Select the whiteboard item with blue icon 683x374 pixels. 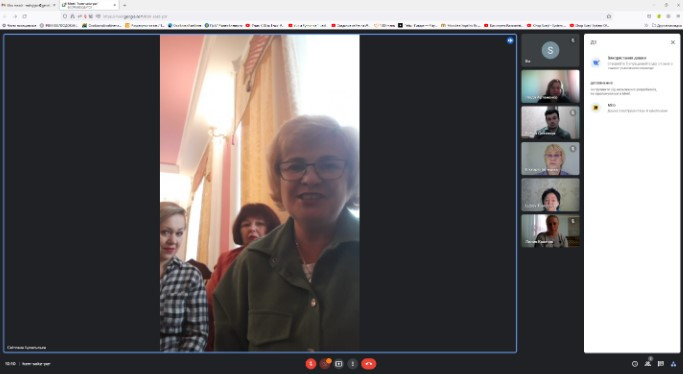(x=632, y=63)
